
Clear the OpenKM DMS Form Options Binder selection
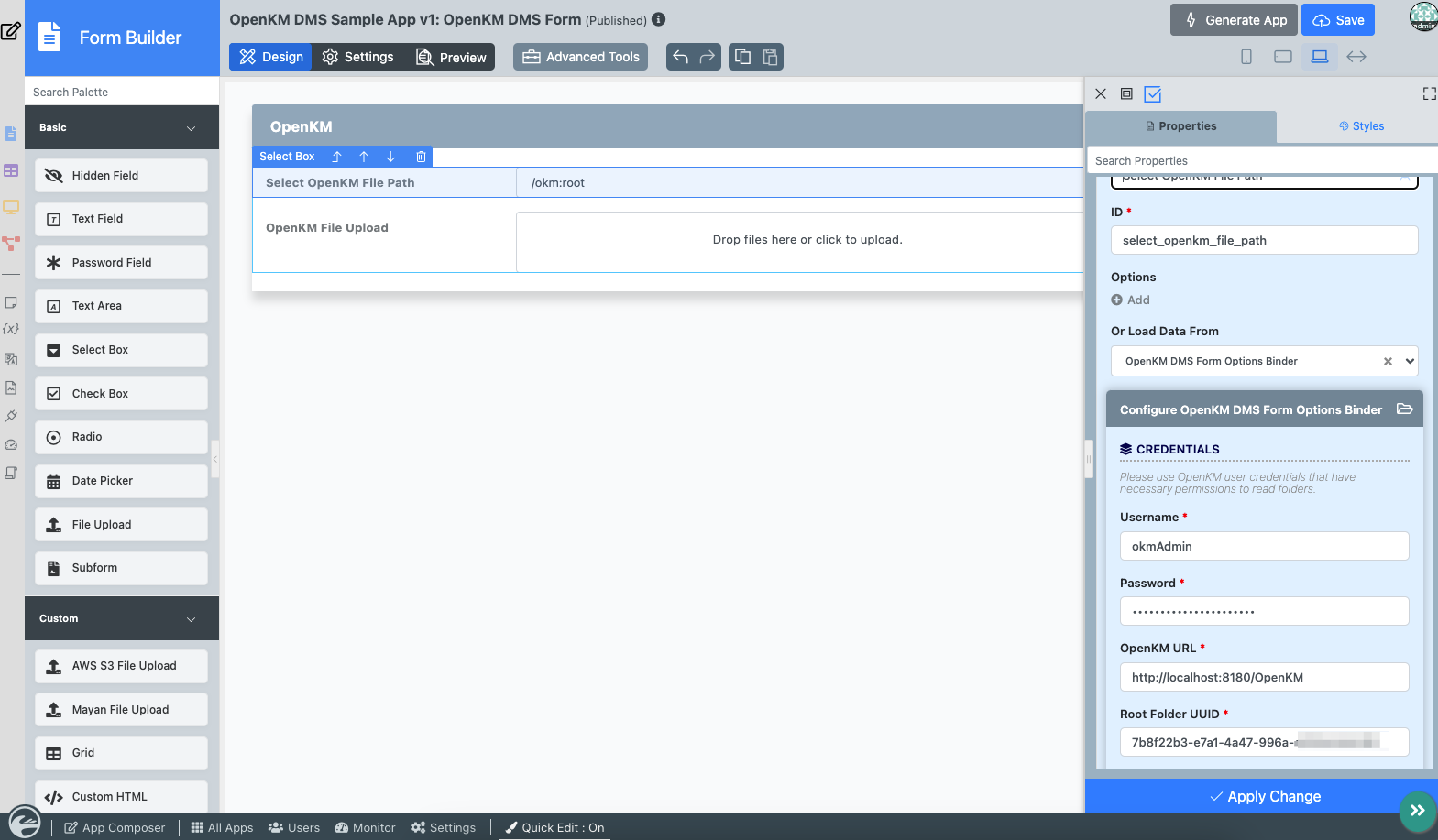pyautogui.click(x=1388, y=361)
